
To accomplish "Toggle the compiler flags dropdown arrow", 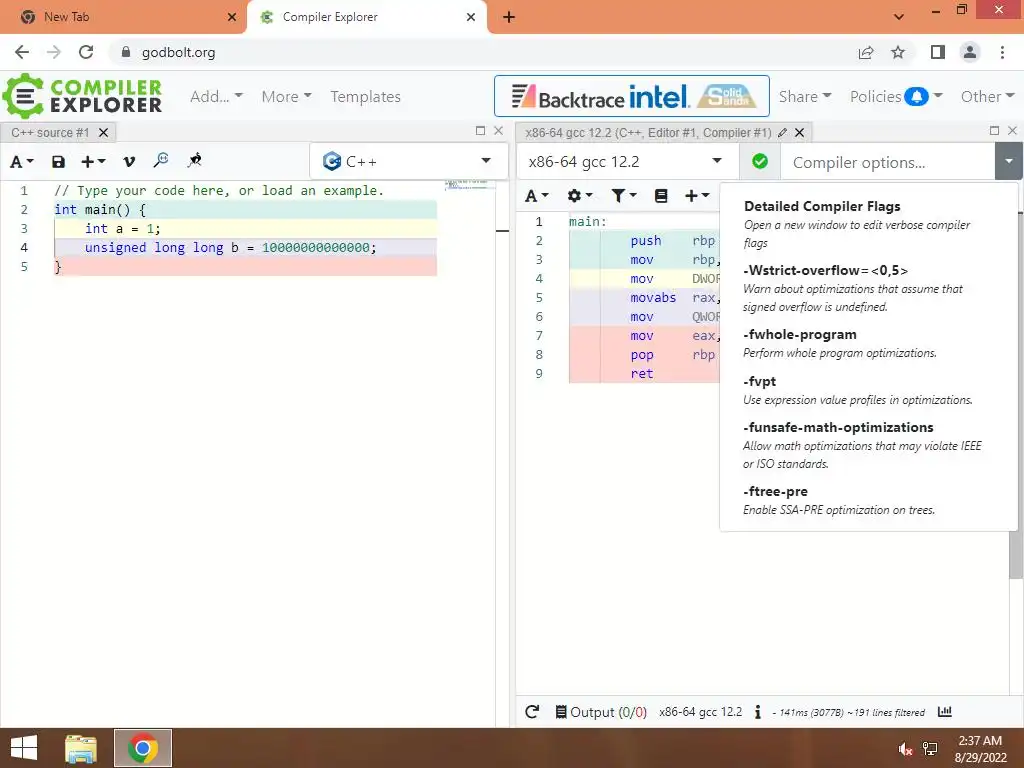I will coord(1009,161).
